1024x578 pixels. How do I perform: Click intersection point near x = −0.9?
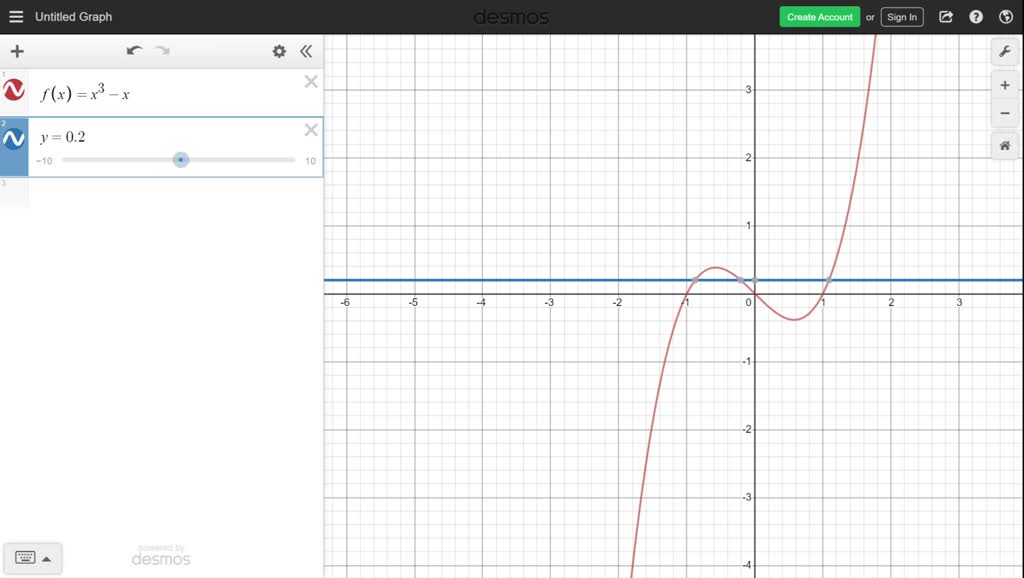(x=695, y=280)
